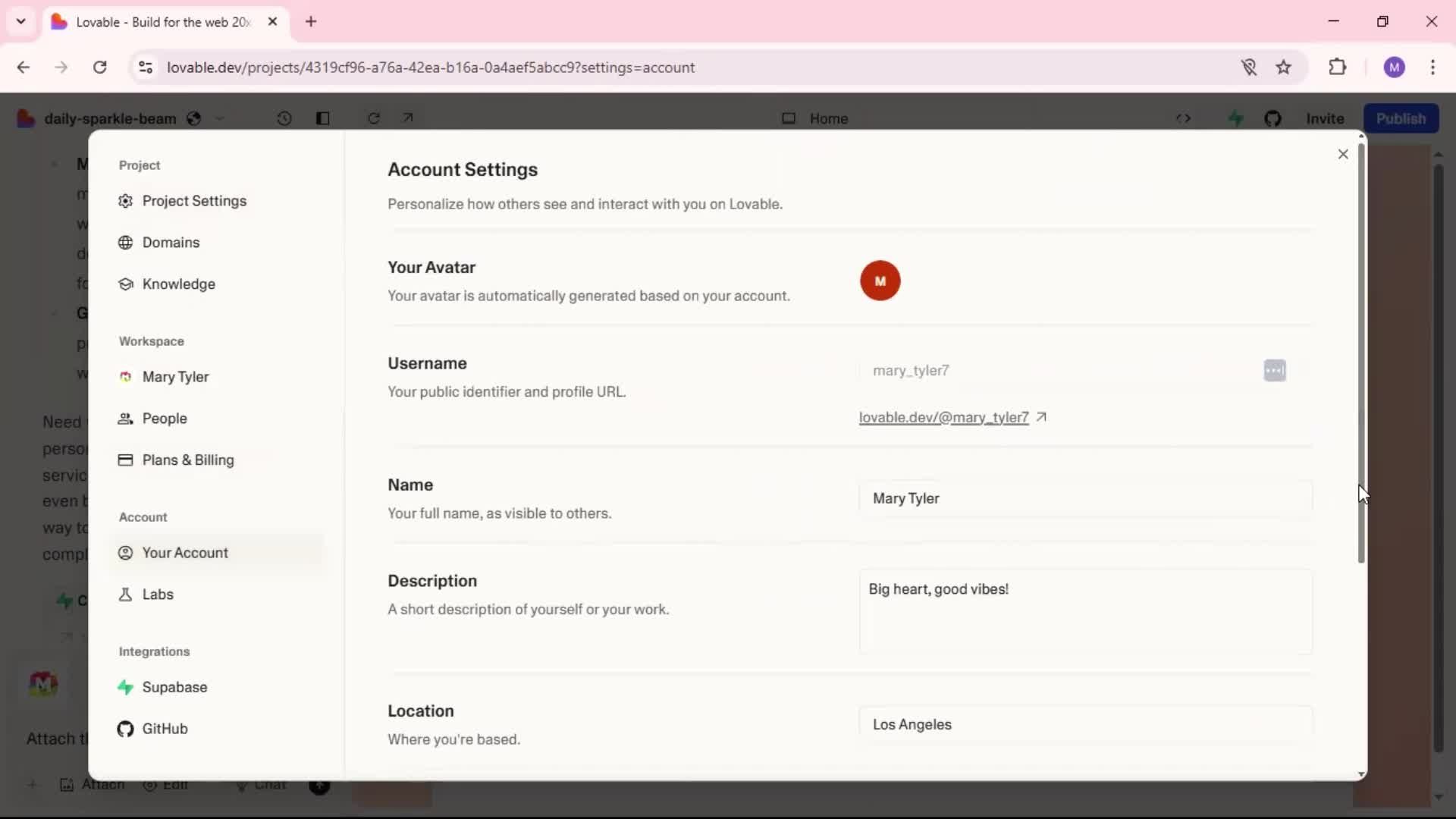This screenshot has height=819, width=1456.
Task: Open preview in new tab arrow icon
Action: click(x=408, y=118)
